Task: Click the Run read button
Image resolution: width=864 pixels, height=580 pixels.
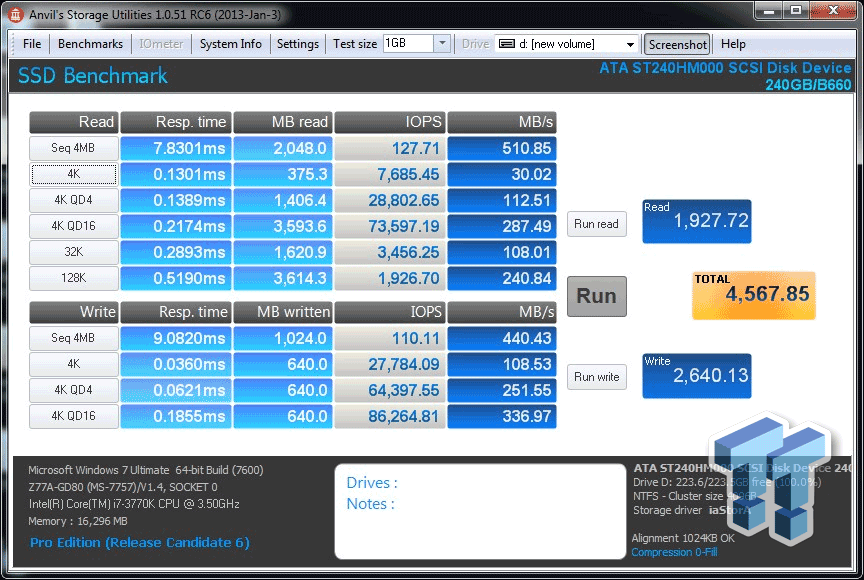Action: click(596, 224)
